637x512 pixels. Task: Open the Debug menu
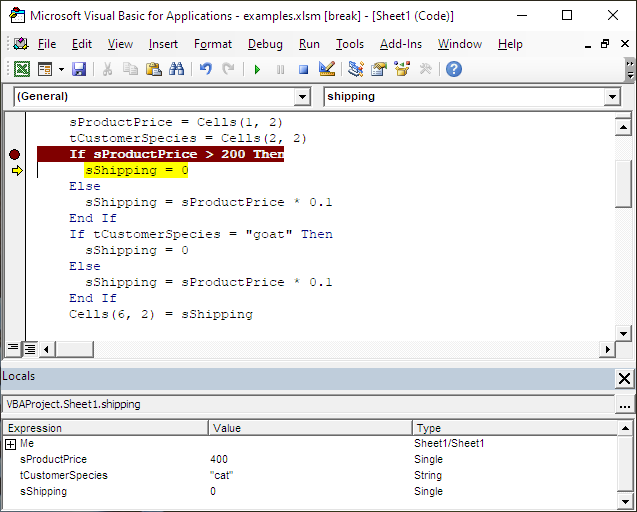(265, 44)
